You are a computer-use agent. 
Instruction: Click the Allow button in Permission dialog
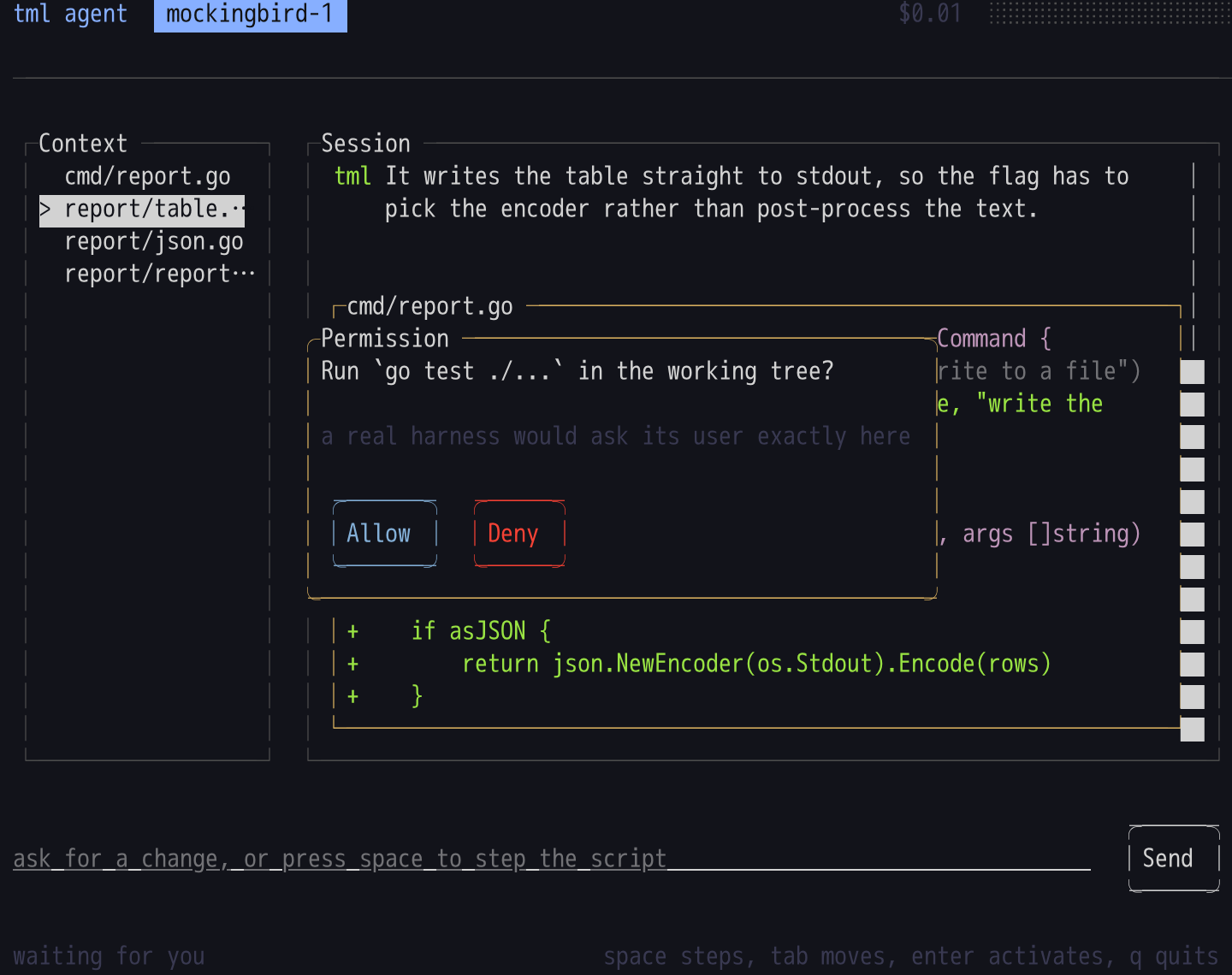click(x=384, y=534)
